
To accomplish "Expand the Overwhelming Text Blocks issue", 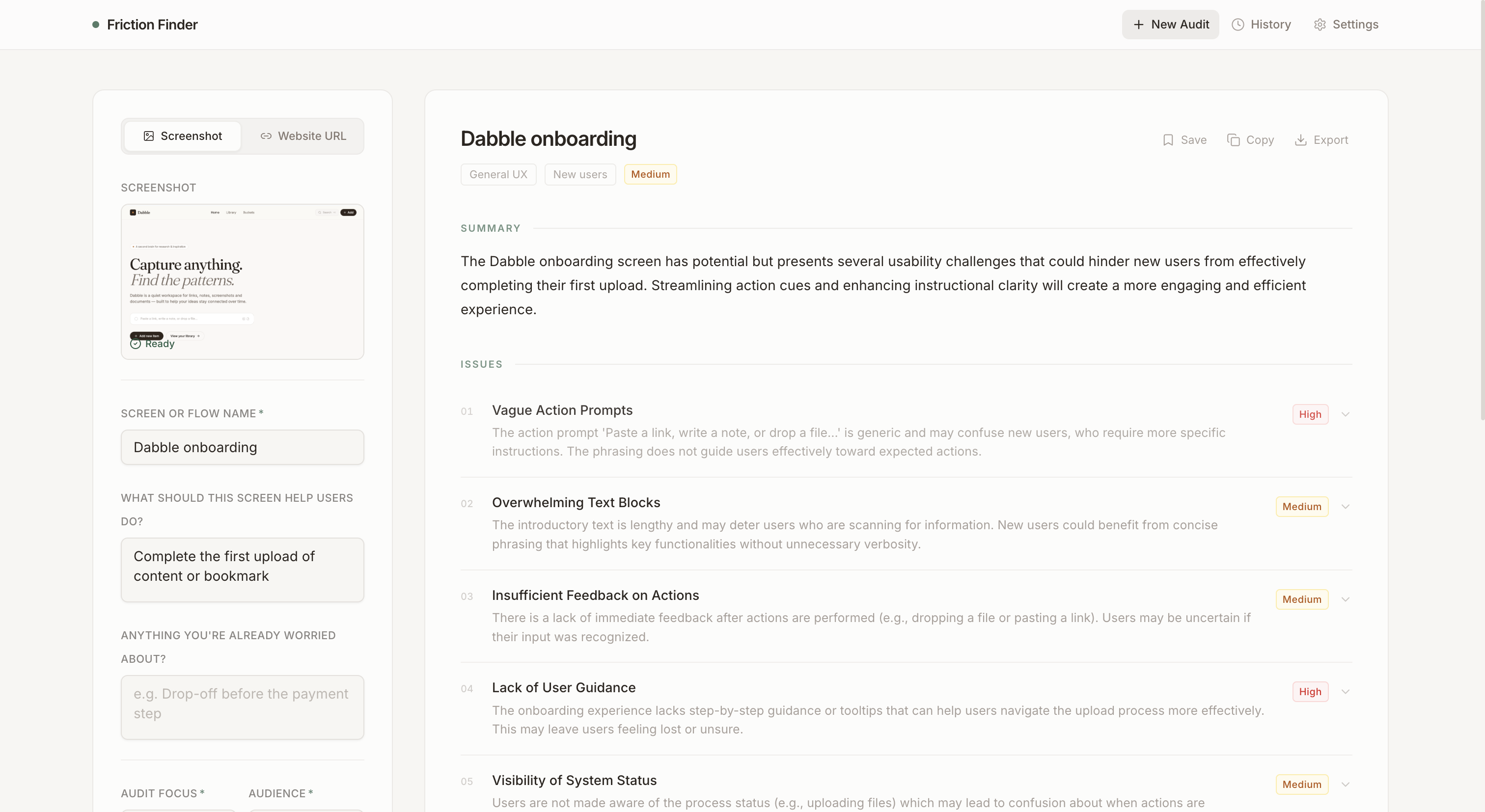I will point(1346,507).
